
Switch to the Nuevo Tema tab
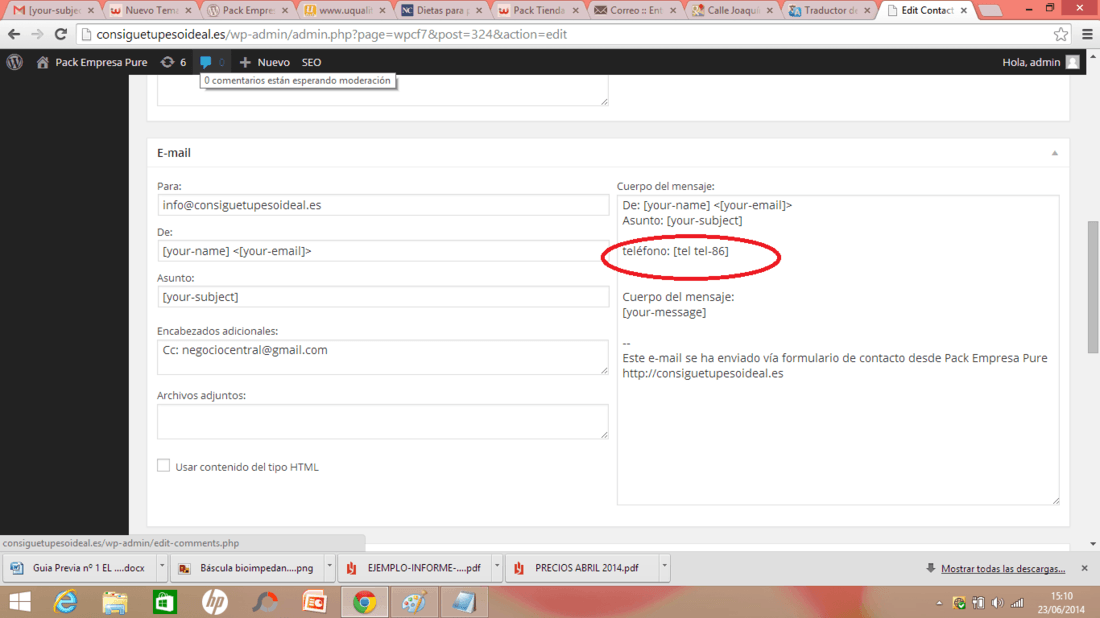click(150, 11)
